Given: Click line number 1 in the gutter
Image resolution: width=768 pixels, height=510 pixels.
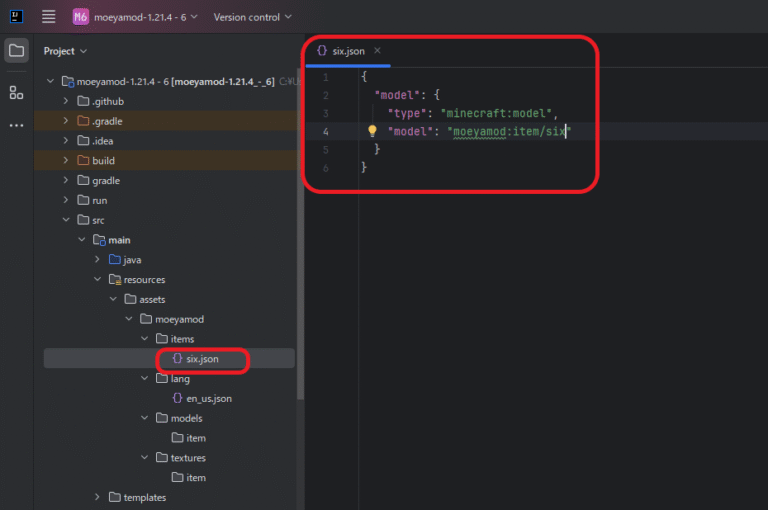Looking at the screenshot, I should tap(326, 77).
